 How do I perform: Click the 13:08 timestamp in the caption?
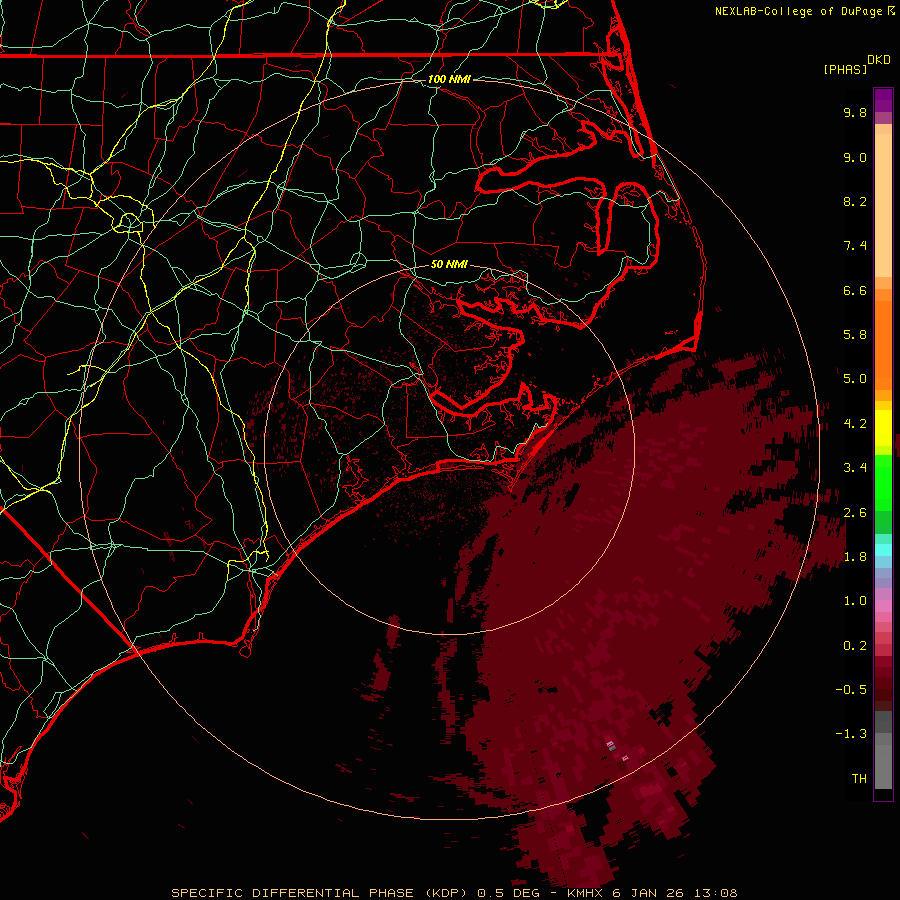(x=716, y=893)
